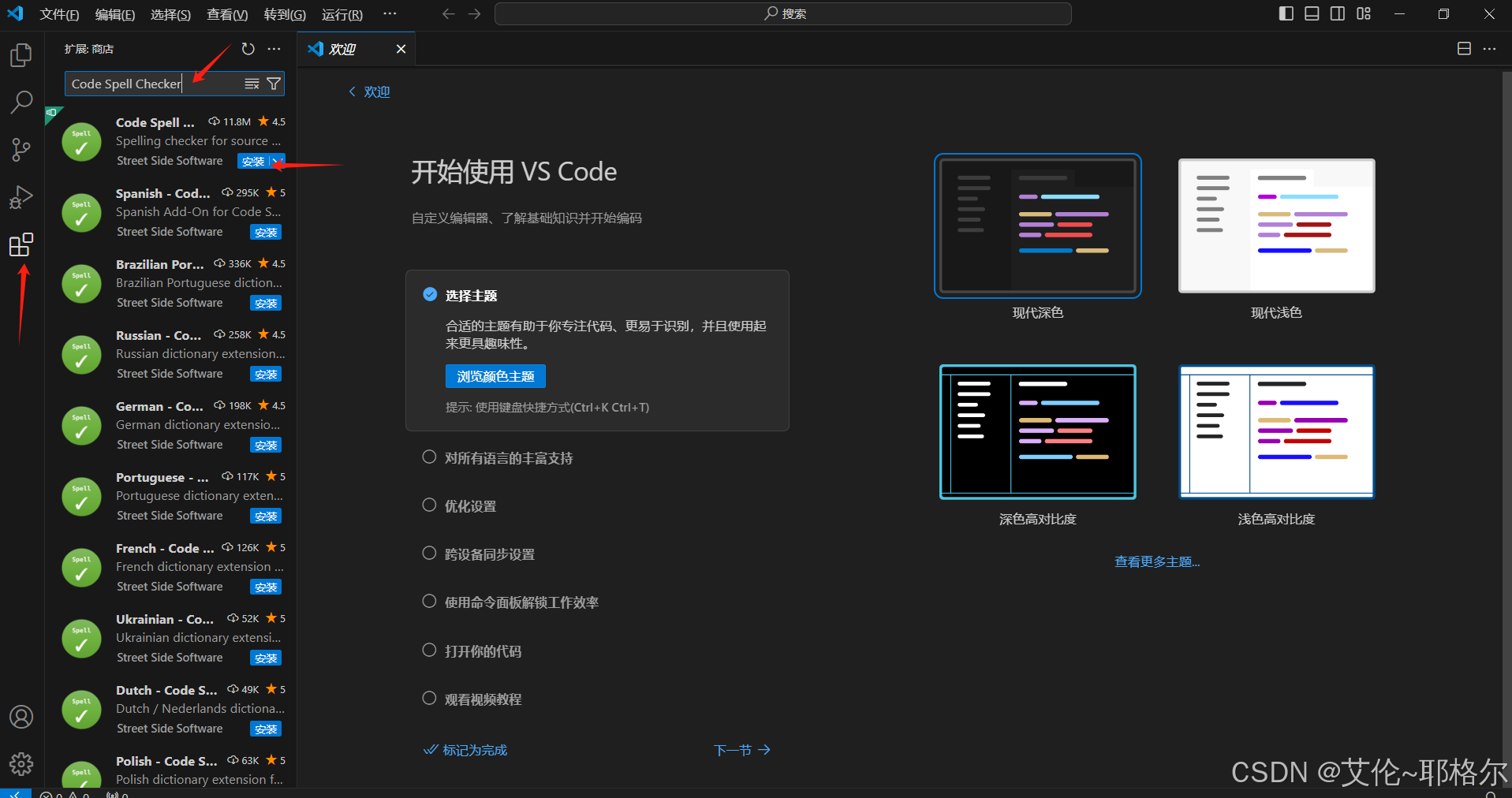
Task: Toggle the primary sidebar layout icon
Action: point(1286,13)
